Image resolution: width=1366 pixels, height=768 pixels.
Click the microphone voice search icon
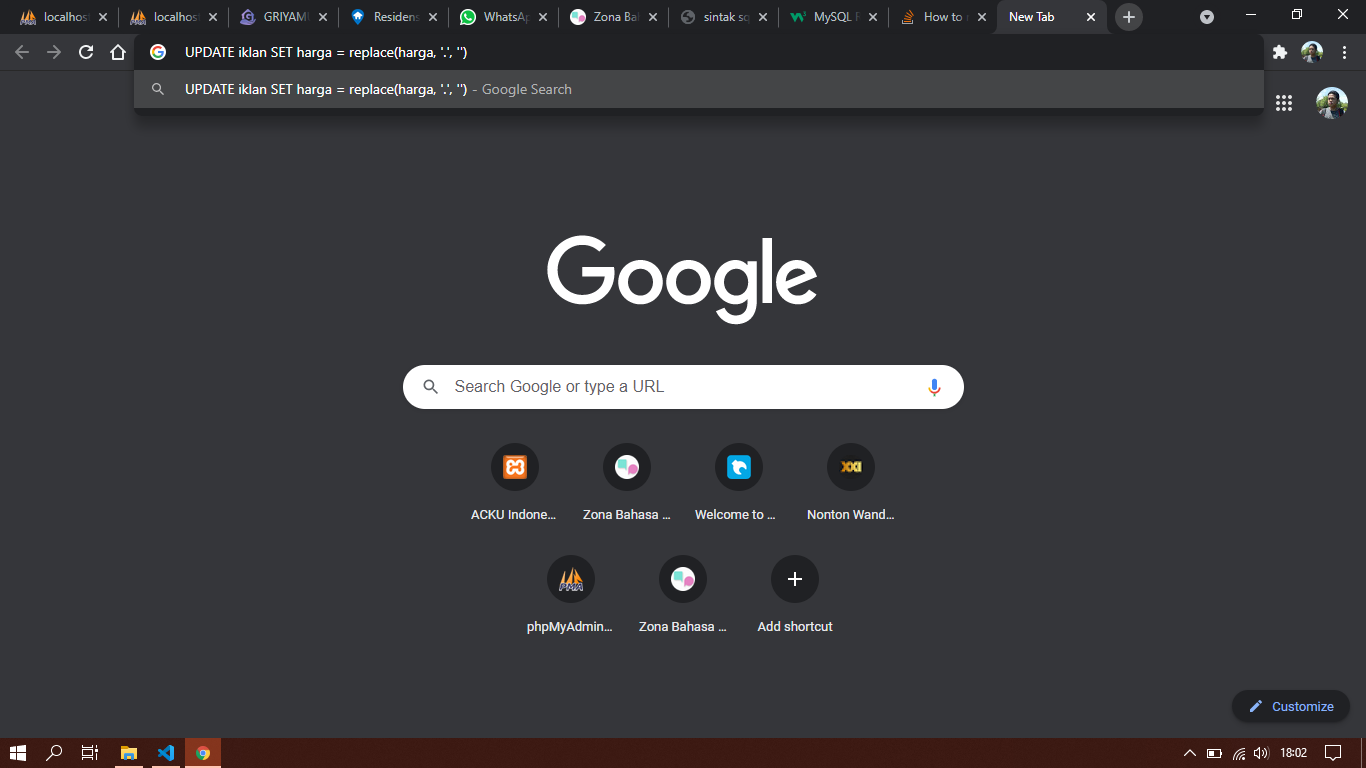(934, 387)
